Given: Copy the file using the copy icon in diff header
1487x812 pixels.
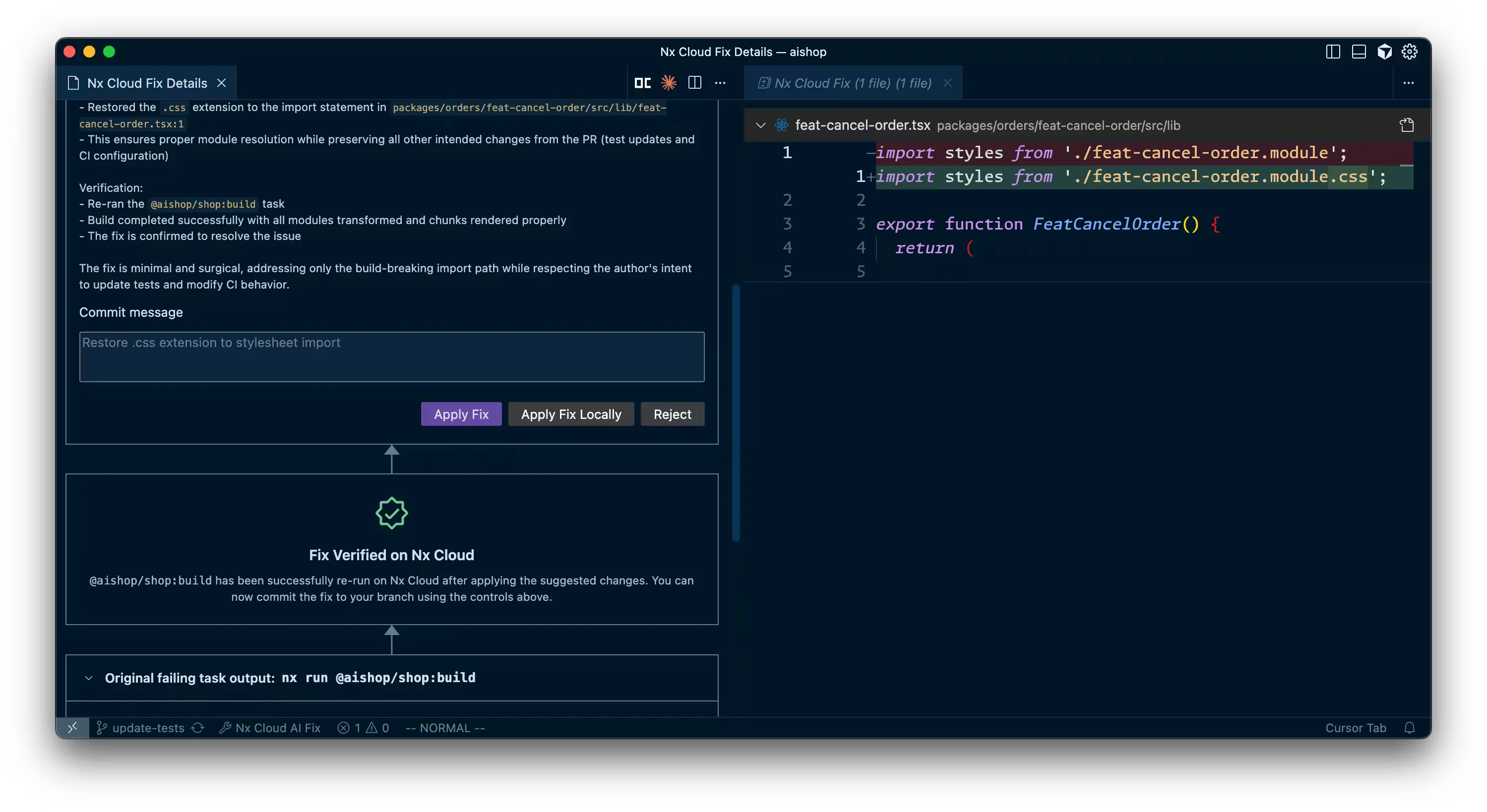Looking at the screenshot, I should 1406,124.
